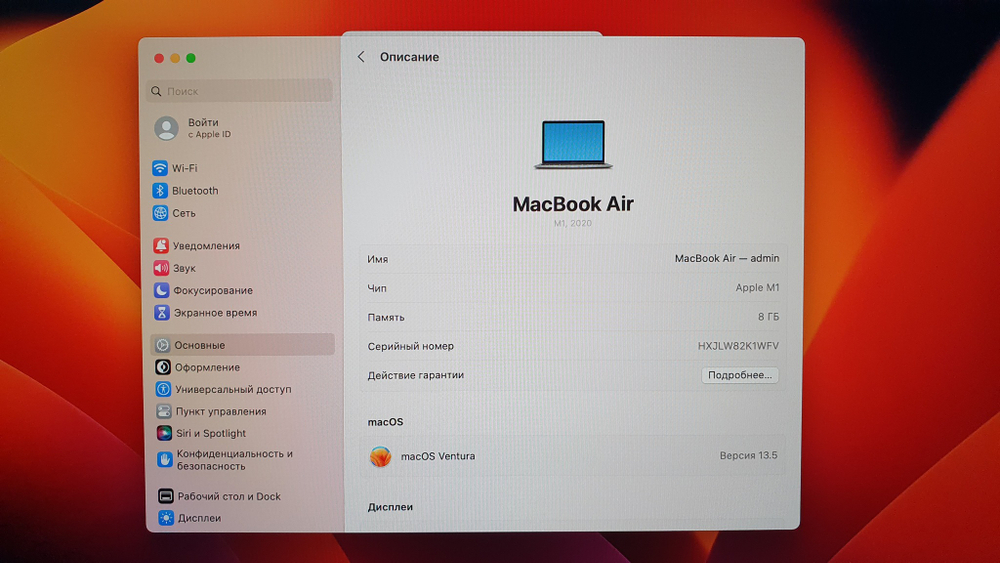Image resolution: width=1000 pixels, height=563 pixels.
Task: Click the Apple M1 chip value
Action: click(757, 288)
